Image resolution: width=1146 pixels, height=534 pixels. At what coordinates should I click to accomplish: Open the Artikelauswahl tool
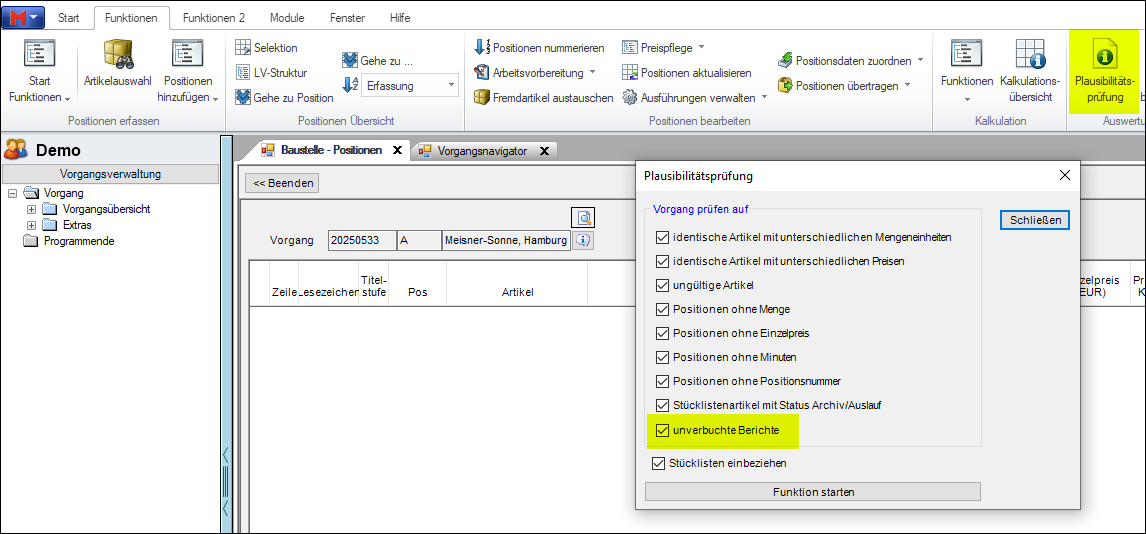pos(118,70)
